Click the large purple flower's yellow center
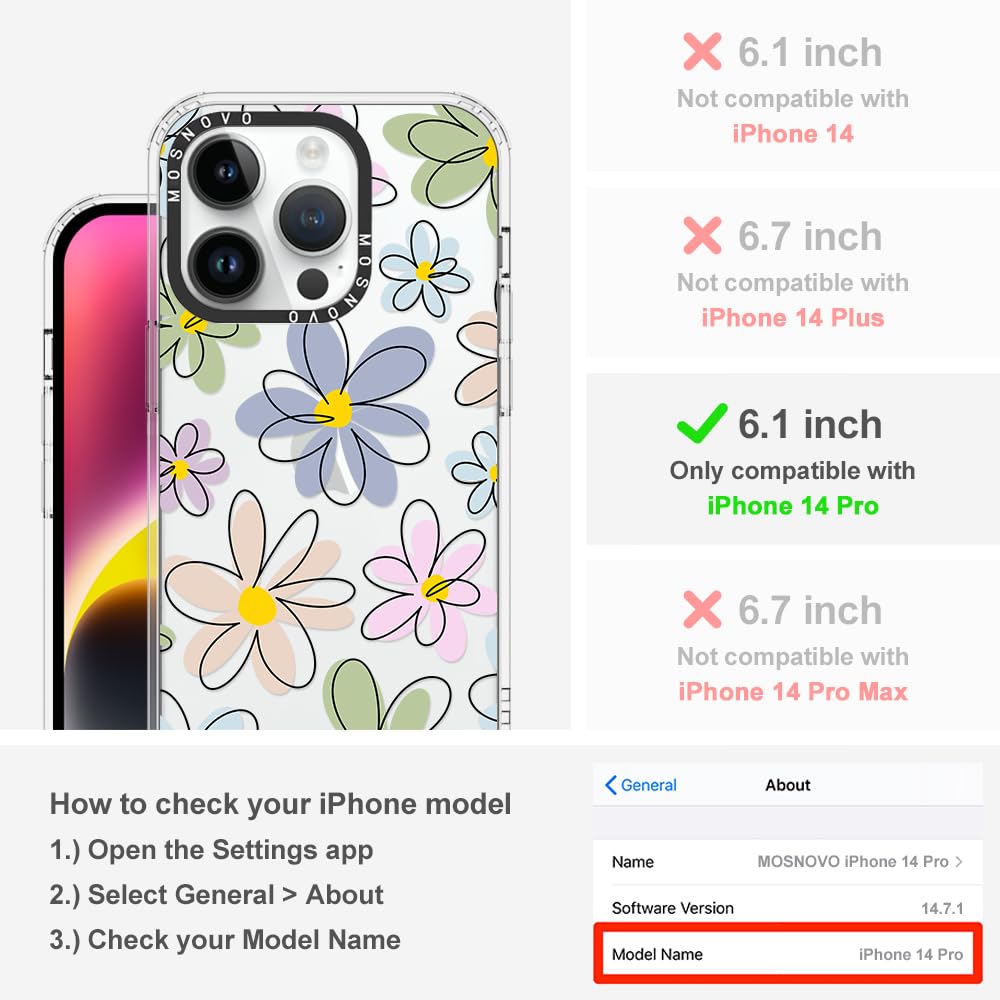Viewport: 1000px width, 1000px height. (x=334, y=409)
